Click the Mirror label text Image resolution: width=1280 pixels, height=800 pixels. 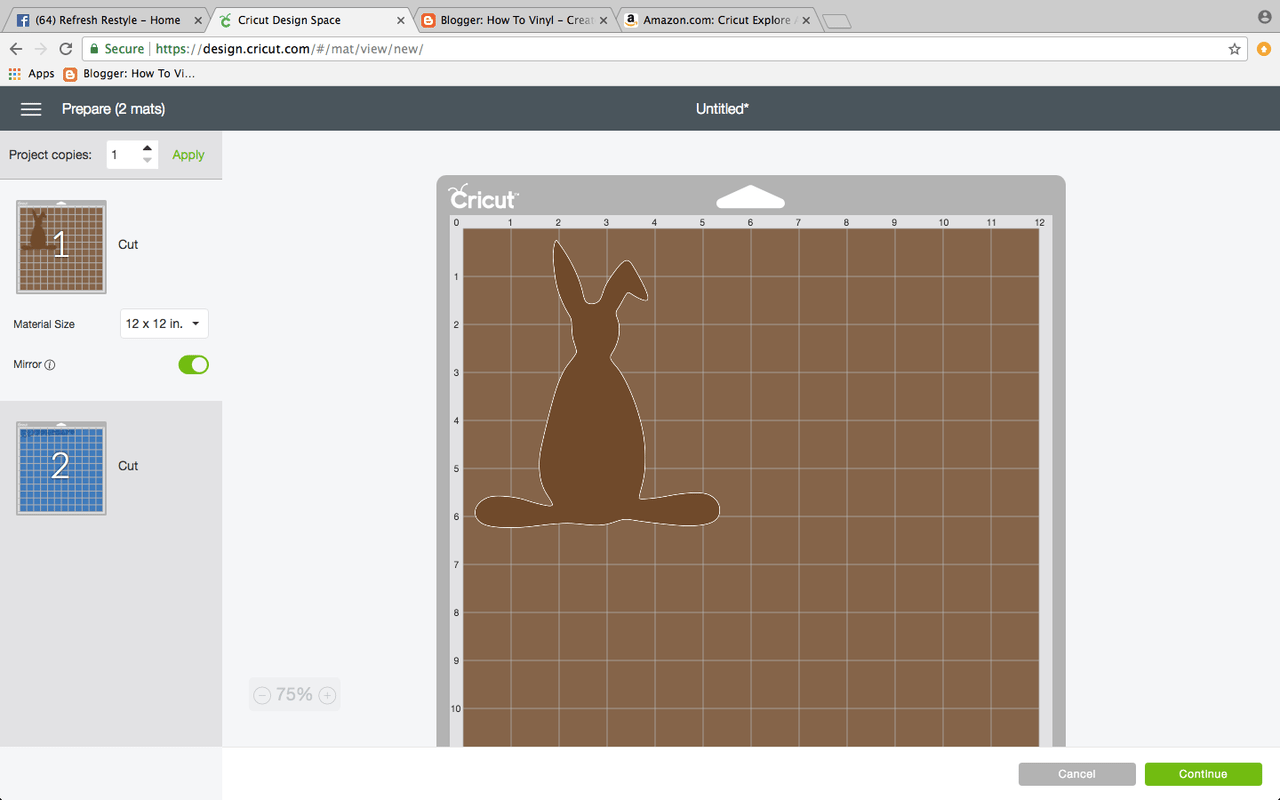coord(28,365)
